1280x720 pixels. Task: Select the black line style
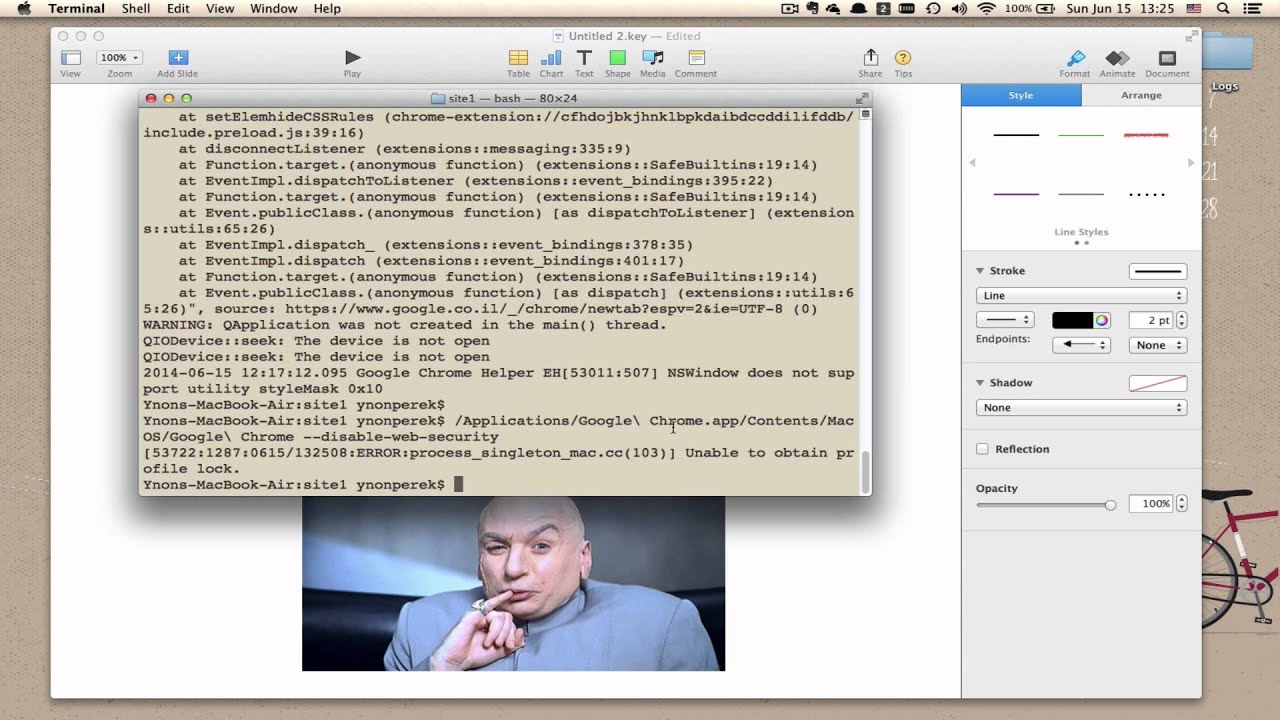(x=1016, y=134)
